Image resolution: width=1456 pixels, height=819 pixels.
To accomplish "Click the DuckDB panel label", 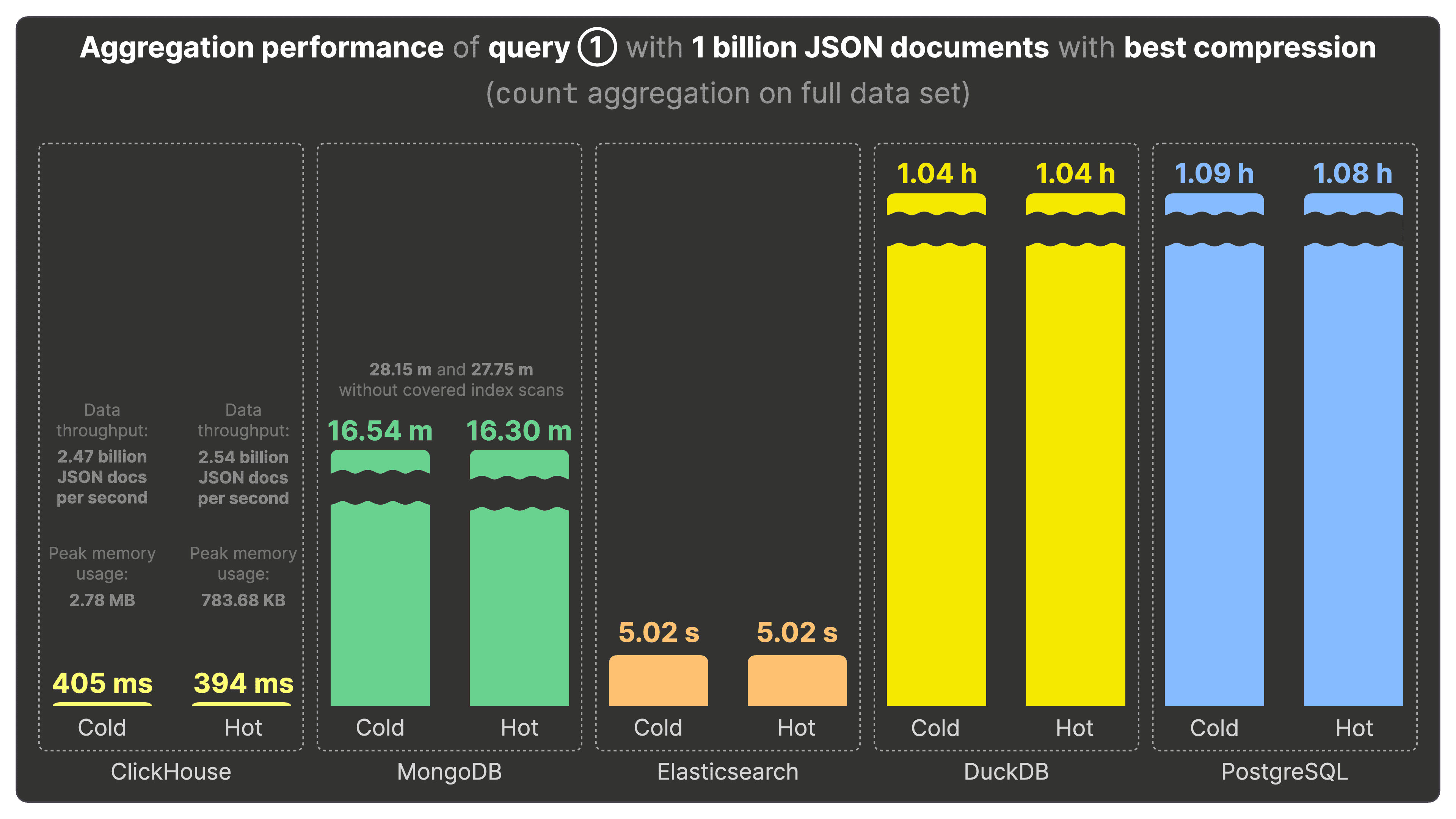I will click(1007, 772).
